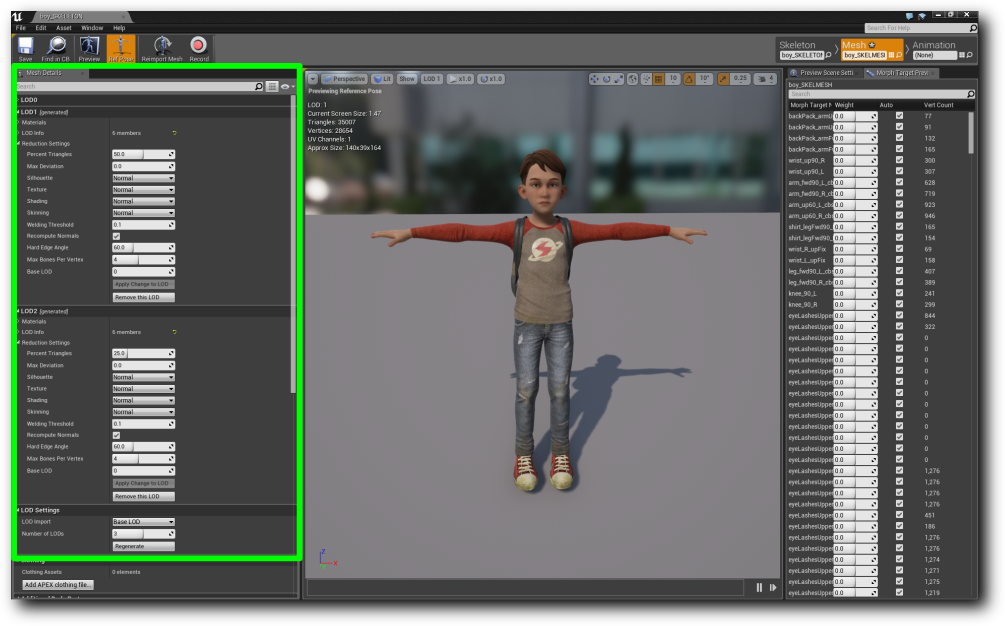Disable grid snapping in the viewport
This screenshot has width=1005, height=626.
(x=658, y=79)
